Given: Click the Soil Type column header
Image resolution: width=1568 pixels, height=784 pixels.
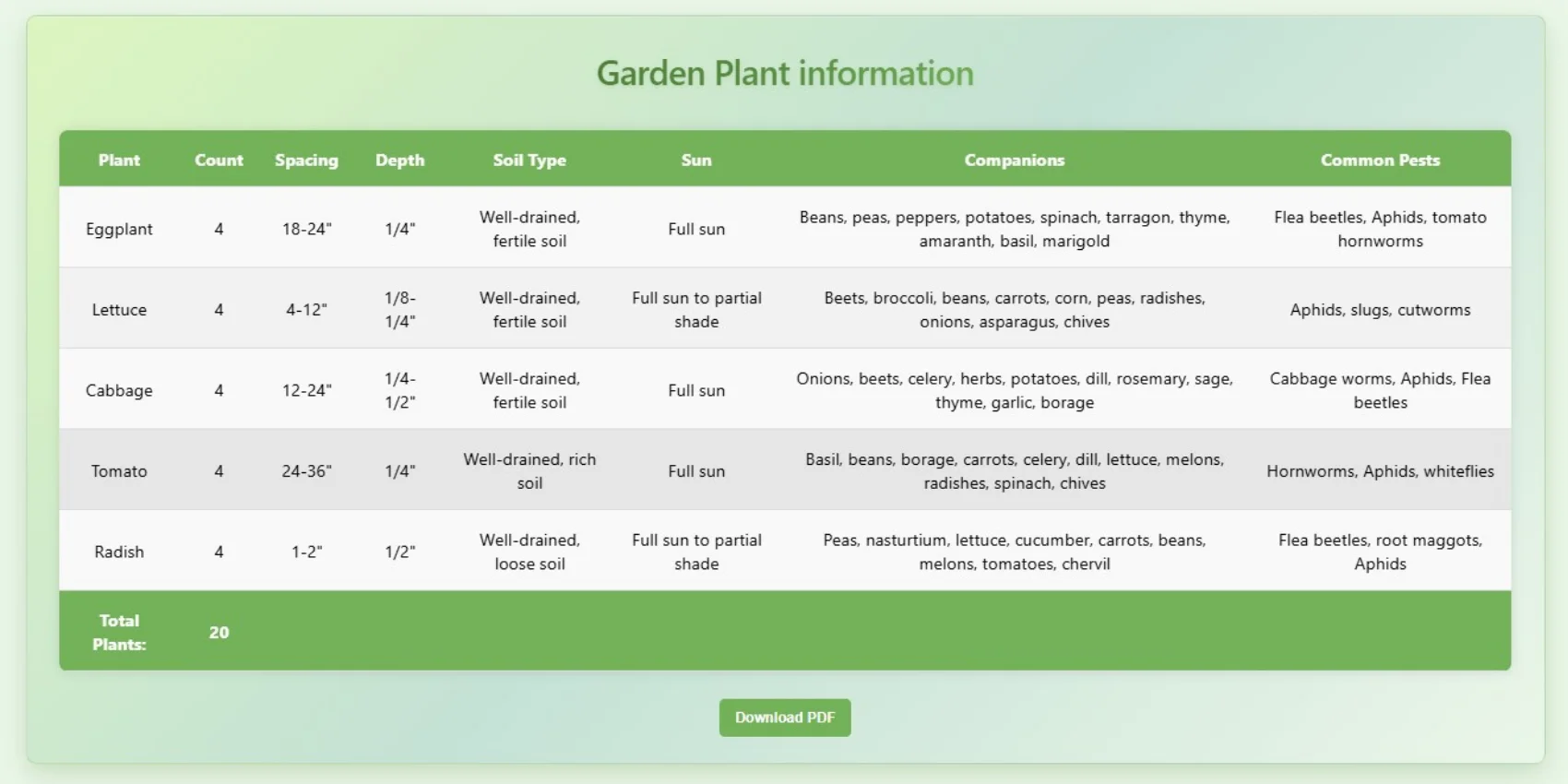Looking at the screenshot, I should pyautogui.click(x=529, y=160).
